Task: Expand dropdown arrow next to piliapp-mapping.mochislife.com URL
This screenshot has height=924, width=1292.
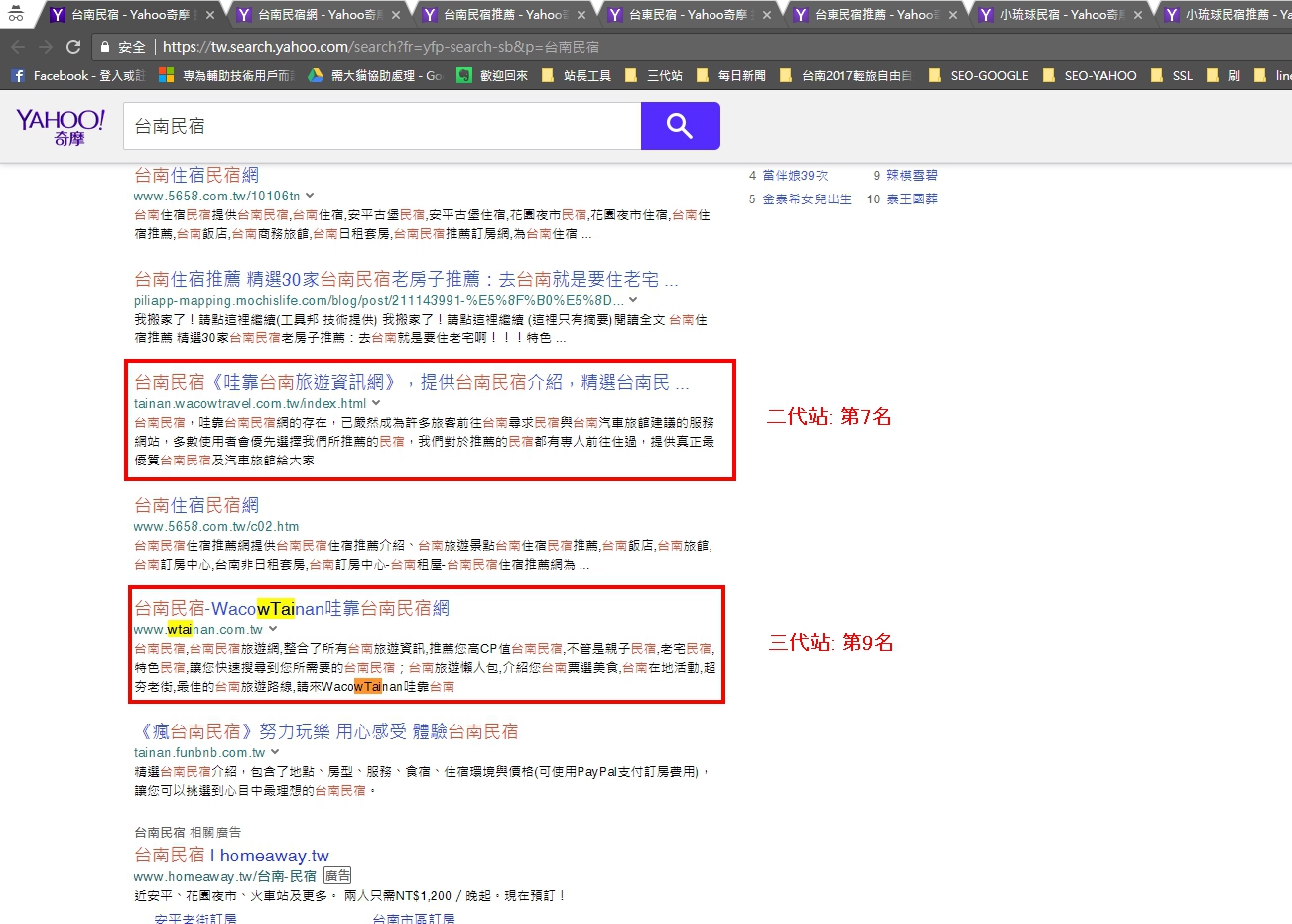Action: click(x=633, y=300)
